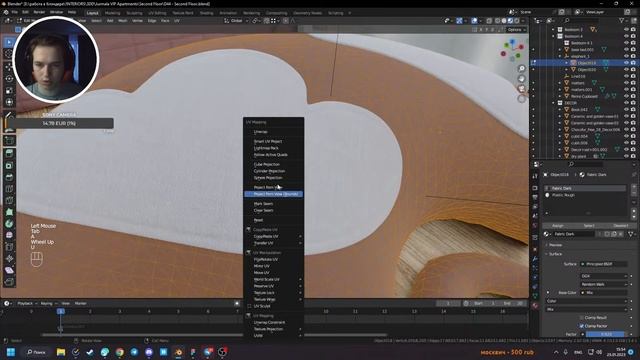Open File Explorer from the taskbar
Image resolution: width=640 pixels, height=360 pixels.
click(61, 352)
